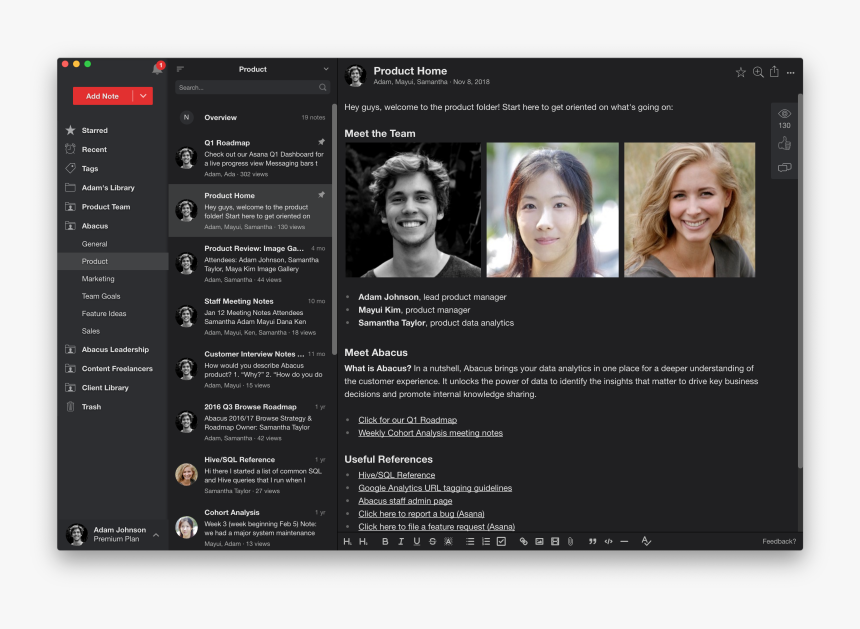Screen dimensions: 860x629
Task: Open the notifications bell icon
Action: coord(157,69)
